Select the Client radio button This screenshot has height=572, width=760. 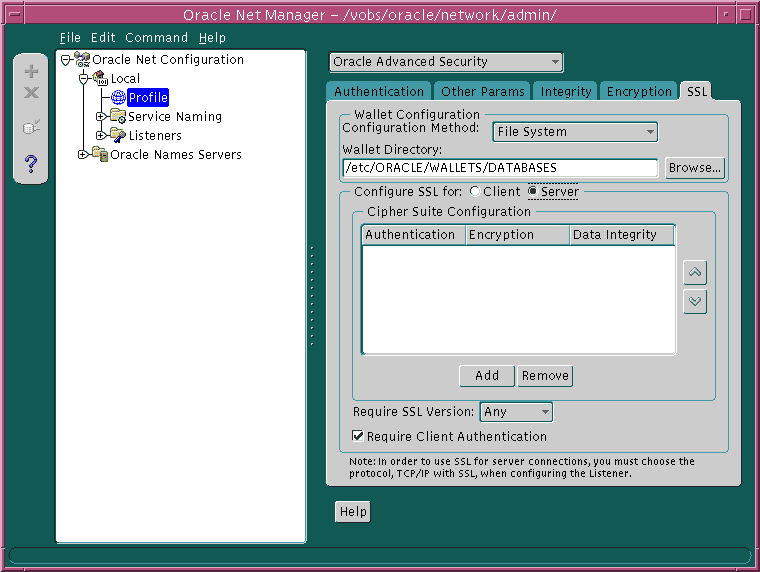click(x=475, y=191)
